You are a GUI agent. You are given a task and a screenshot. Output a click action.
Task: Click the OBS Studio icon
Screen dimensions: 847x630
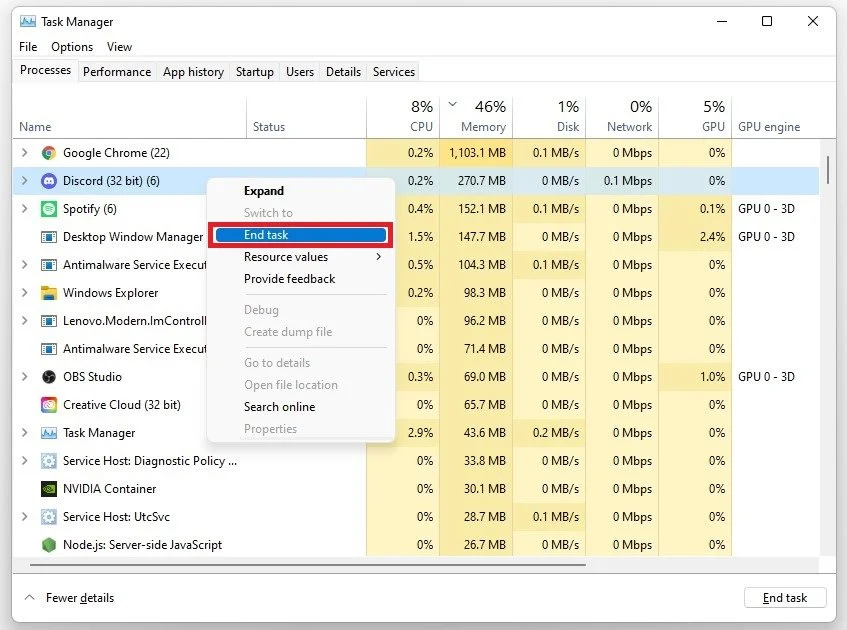(x=49, y=377)
